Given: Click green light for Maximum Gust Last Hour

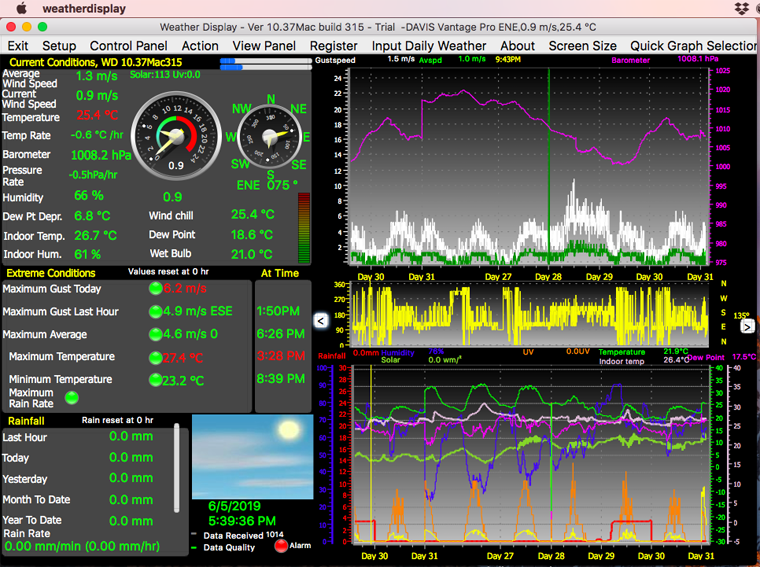Looking at the screenshot, I should (156, 311).
